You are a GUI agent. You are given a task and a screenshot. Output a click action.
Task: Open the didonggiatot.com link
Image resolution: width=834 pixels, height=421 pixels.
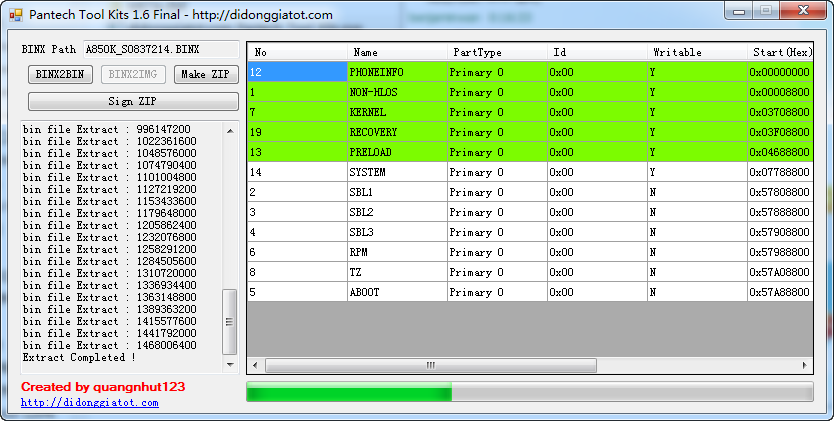[90, 402]
